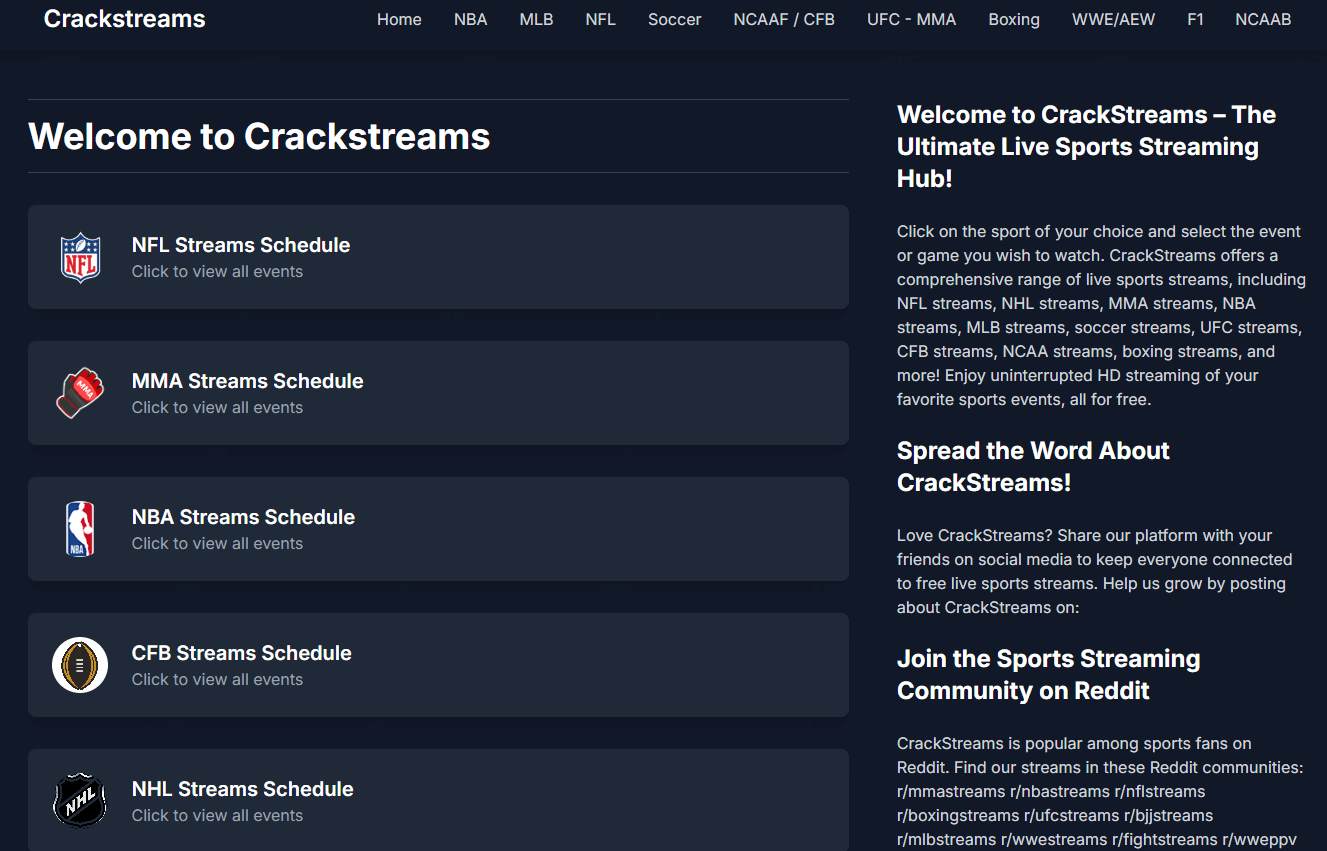Click the r/fightstreams subreddit text
Image resolution: width=1327 pixels, height=851 pixels.
coord(1164,840)
